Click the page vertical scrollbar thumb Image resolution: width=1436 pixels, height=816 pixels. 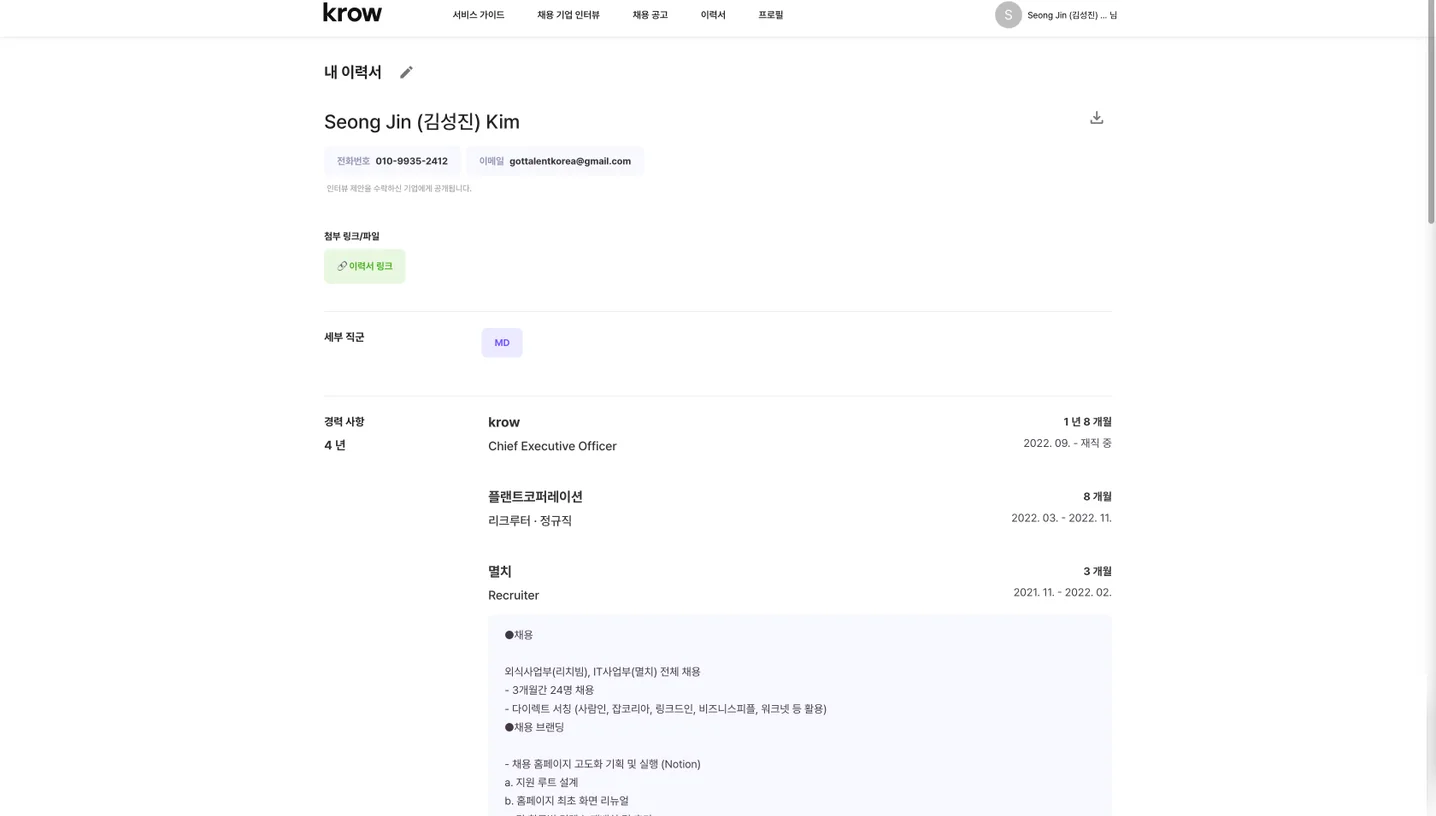click(1431, 112)
